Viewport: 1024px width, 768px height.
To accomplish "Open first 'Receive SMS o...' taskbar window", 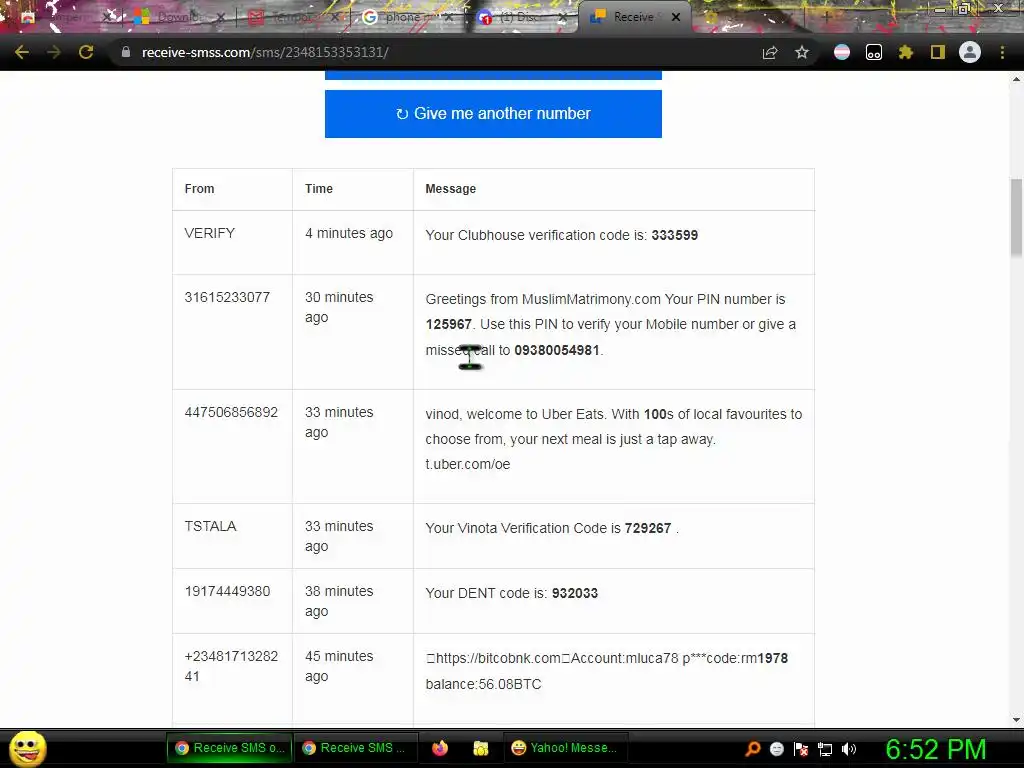I will [229, 748].
